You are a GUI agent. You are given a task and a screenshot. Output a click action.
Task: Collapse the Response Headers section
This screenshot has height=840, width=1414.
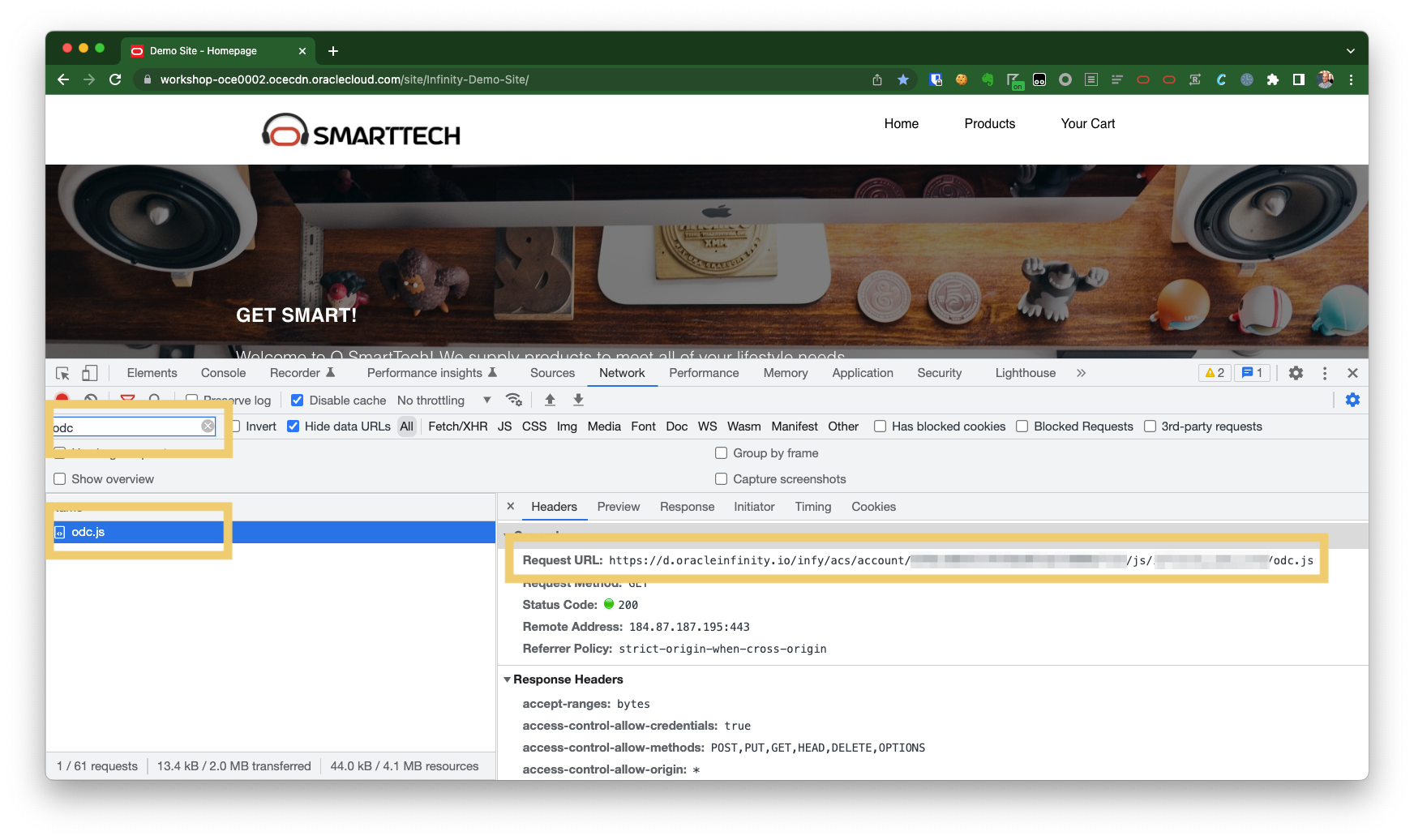tap(508, 679)
